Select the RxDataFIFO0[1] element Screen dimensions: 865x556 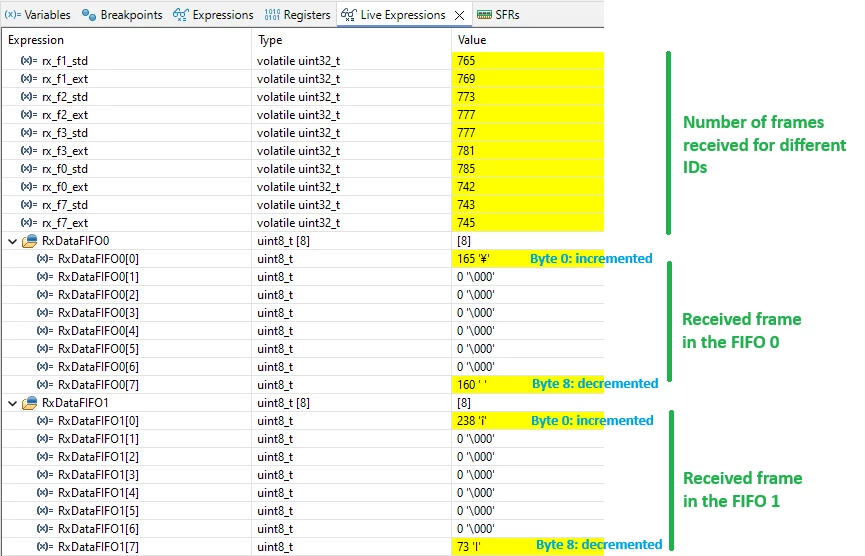click(x=98, y=277)
